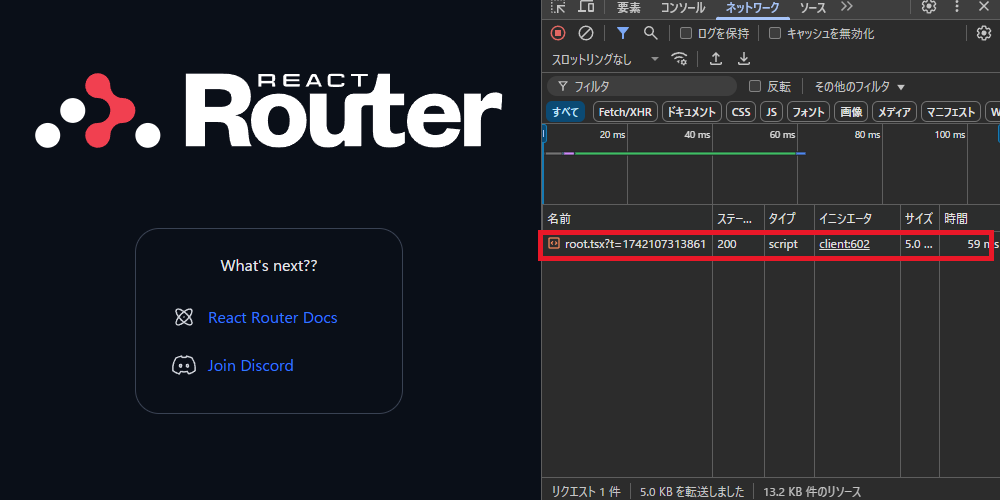Filter requests by メディア
The height and width of the screenshot is (500, 1000).
(x=895, y=112)
